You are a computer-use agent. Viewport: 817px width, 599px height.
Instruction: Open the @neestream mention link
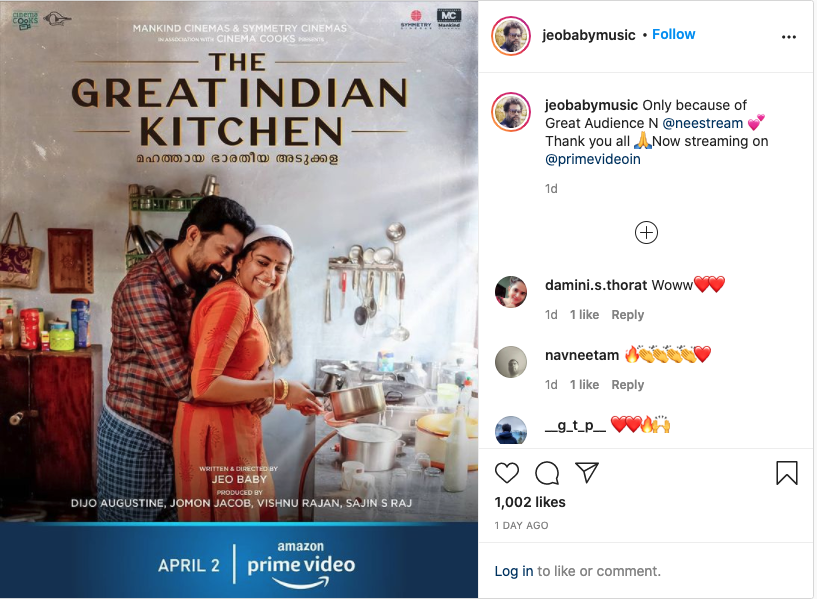702,123
